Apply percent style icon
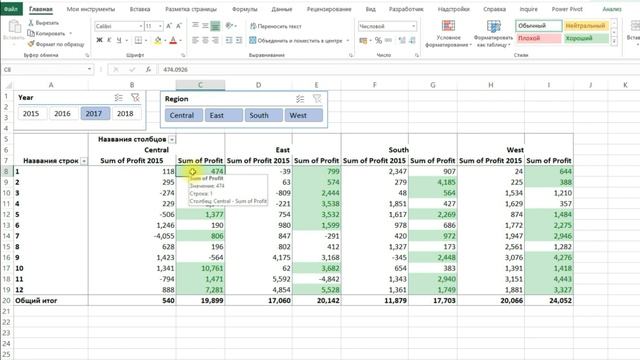This screenshot has height=360, width=640. tap(378, 40)
